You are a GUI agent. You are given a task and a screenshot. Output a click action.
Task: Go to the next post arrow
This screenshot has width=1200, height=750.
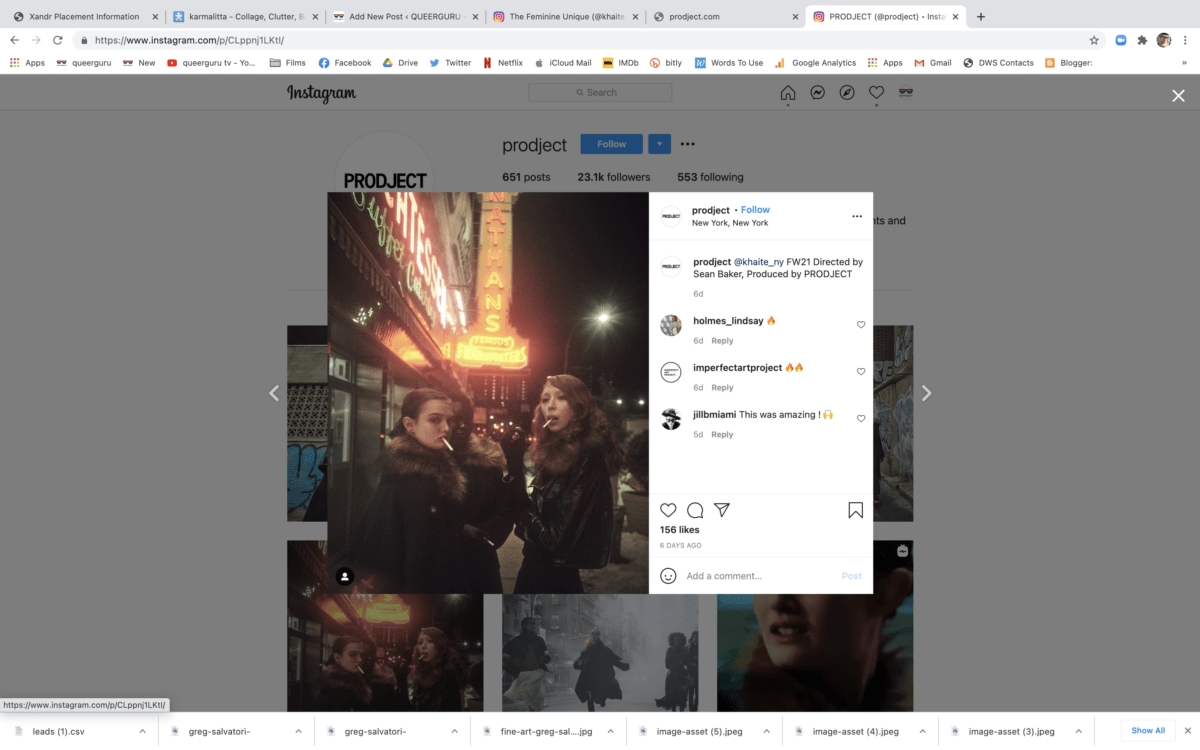coord(926,393)
